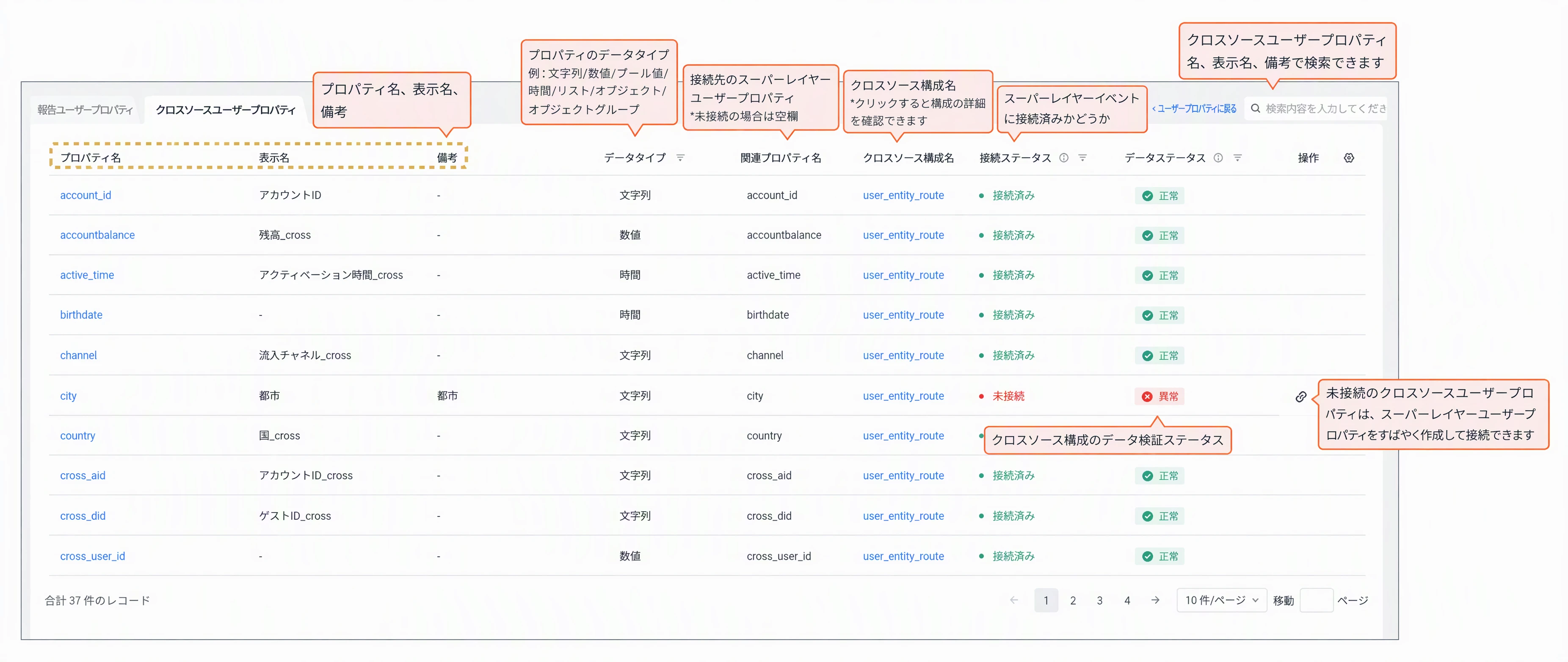Click 流入チャネル_cross display name cell
Viewport: 1568px width, 662px height.
tap(305, 356)
